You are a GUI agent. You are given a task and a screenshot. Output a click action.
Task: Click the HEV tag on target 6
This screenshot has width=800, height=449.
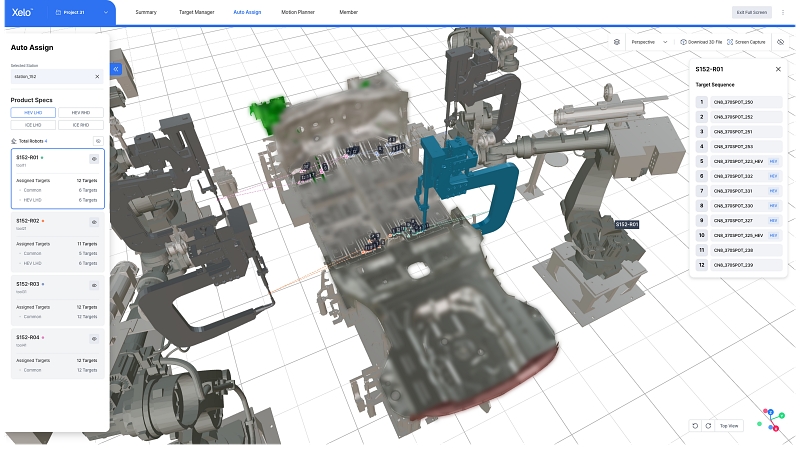(773, 176)
